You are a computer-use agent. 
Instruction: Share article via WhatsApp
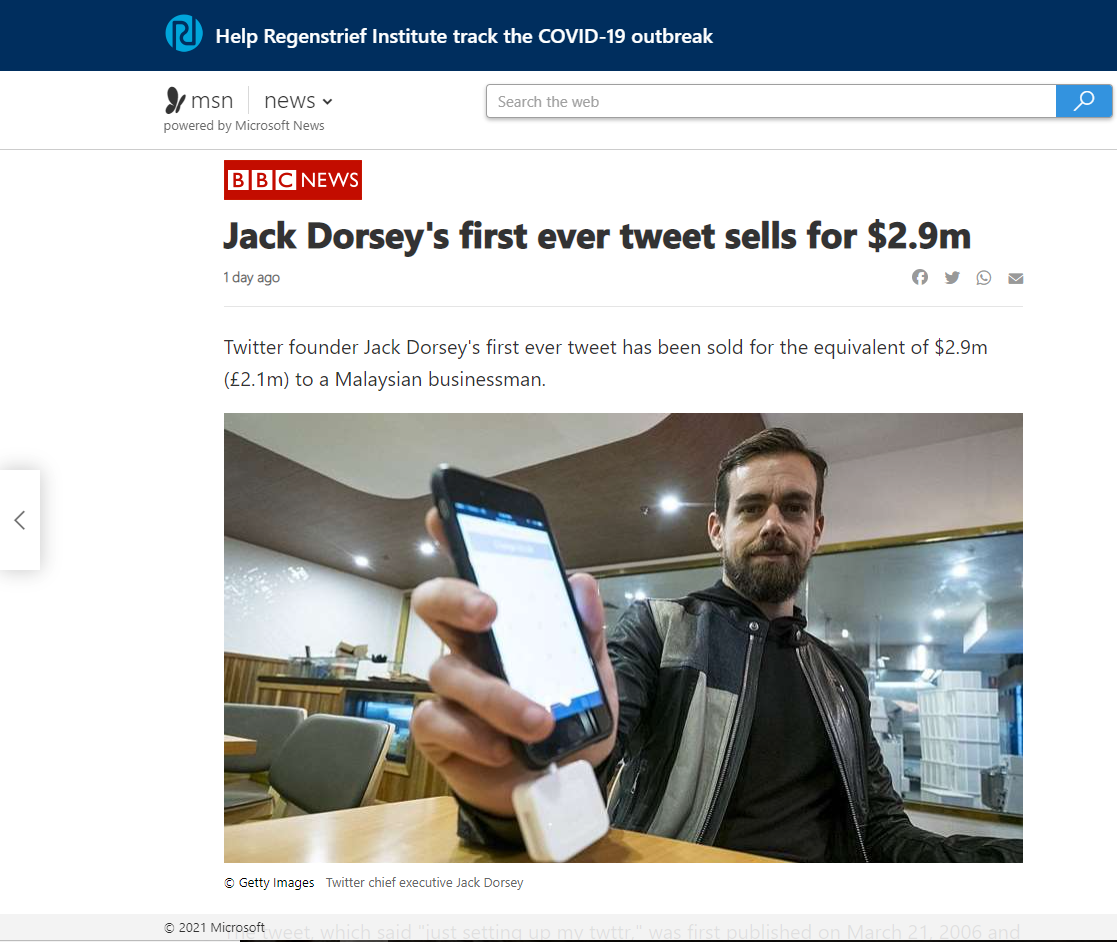click(984, 277)
